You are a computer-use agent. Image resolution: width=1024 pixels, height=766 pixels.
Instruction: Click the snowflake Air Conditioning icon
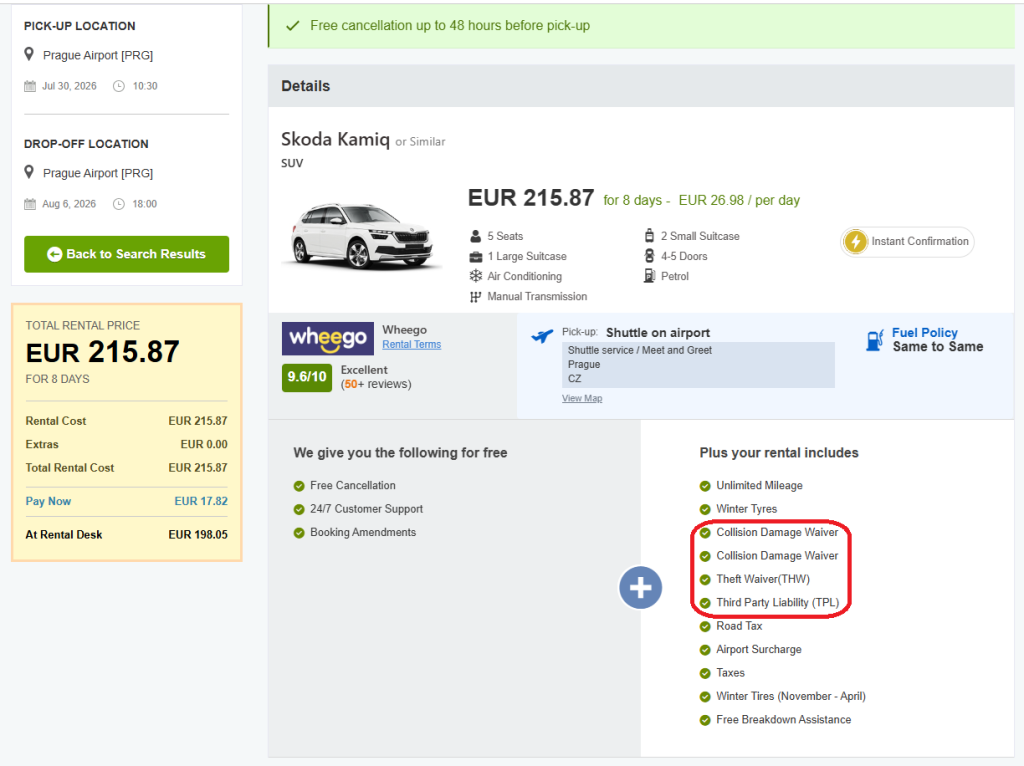(x=476, y=276)
